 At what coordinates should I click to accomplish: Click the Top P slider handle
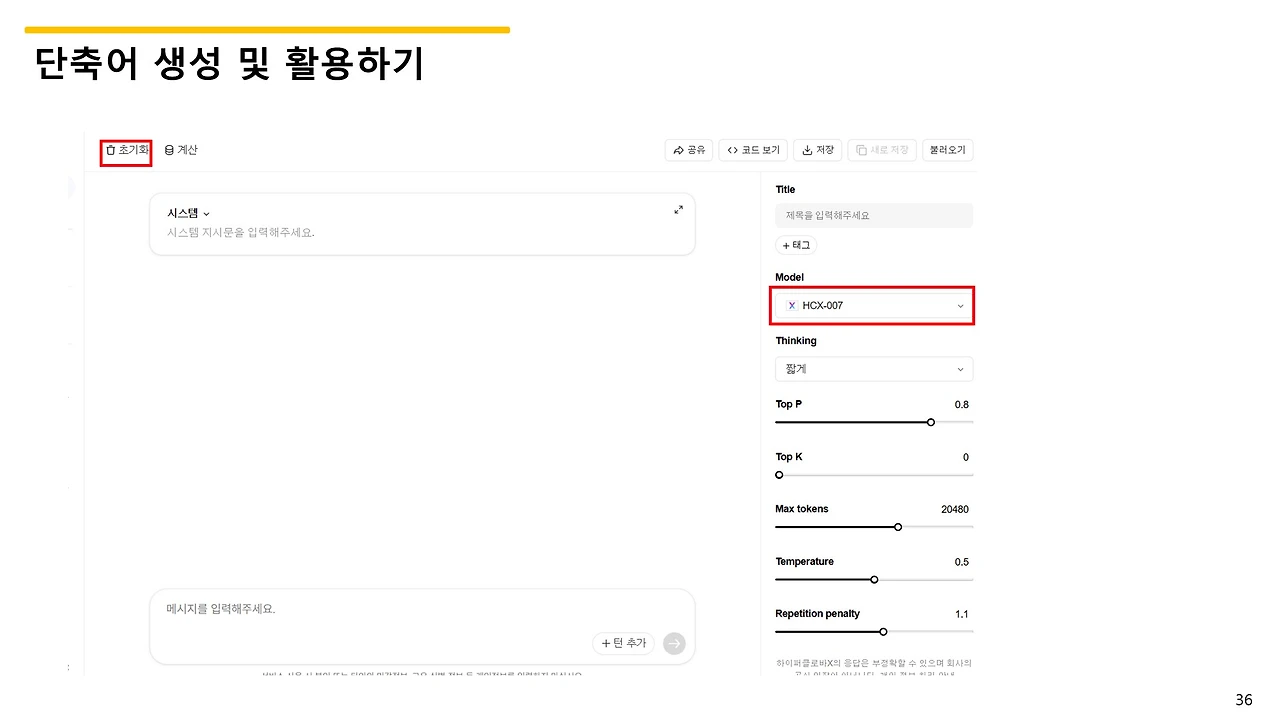931,422
